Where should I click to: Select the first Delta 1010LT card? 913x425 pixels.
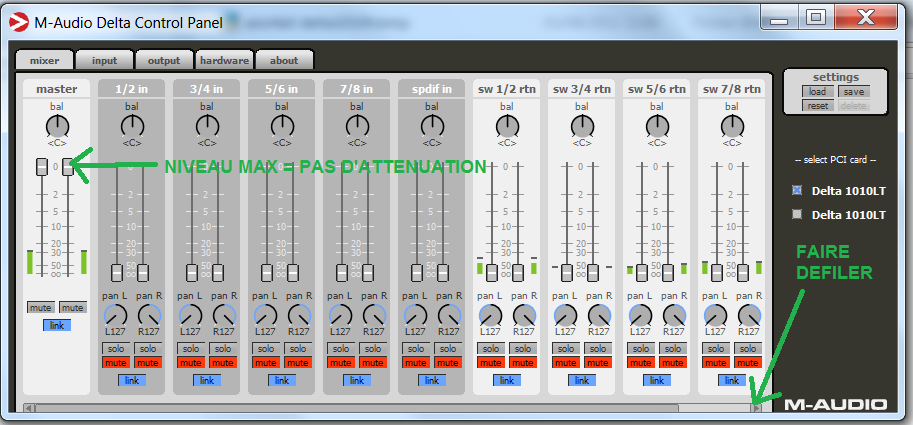click(x=797, y=190)
